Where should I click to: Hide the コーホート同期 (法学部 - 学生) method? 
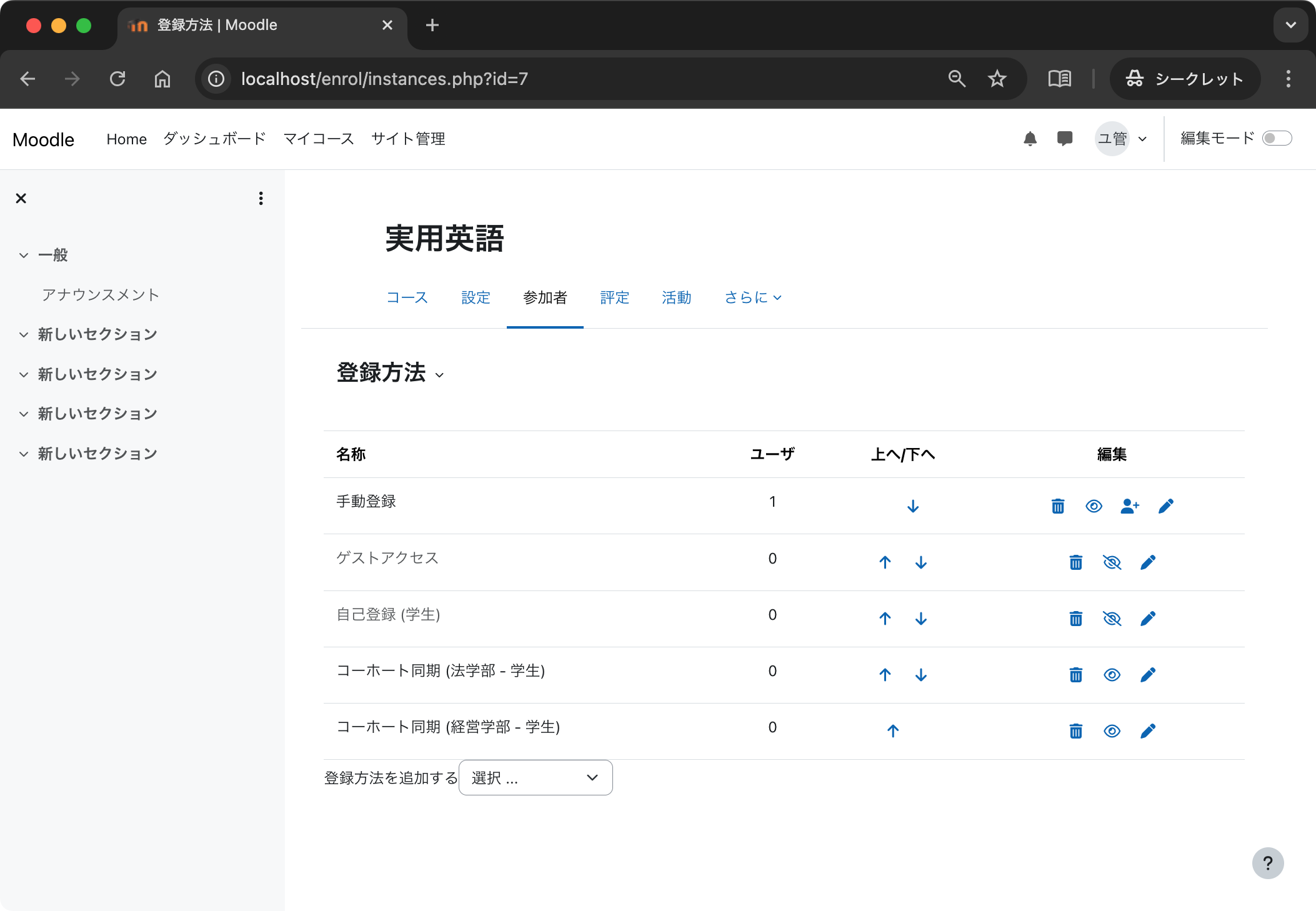pos(1112,674)
